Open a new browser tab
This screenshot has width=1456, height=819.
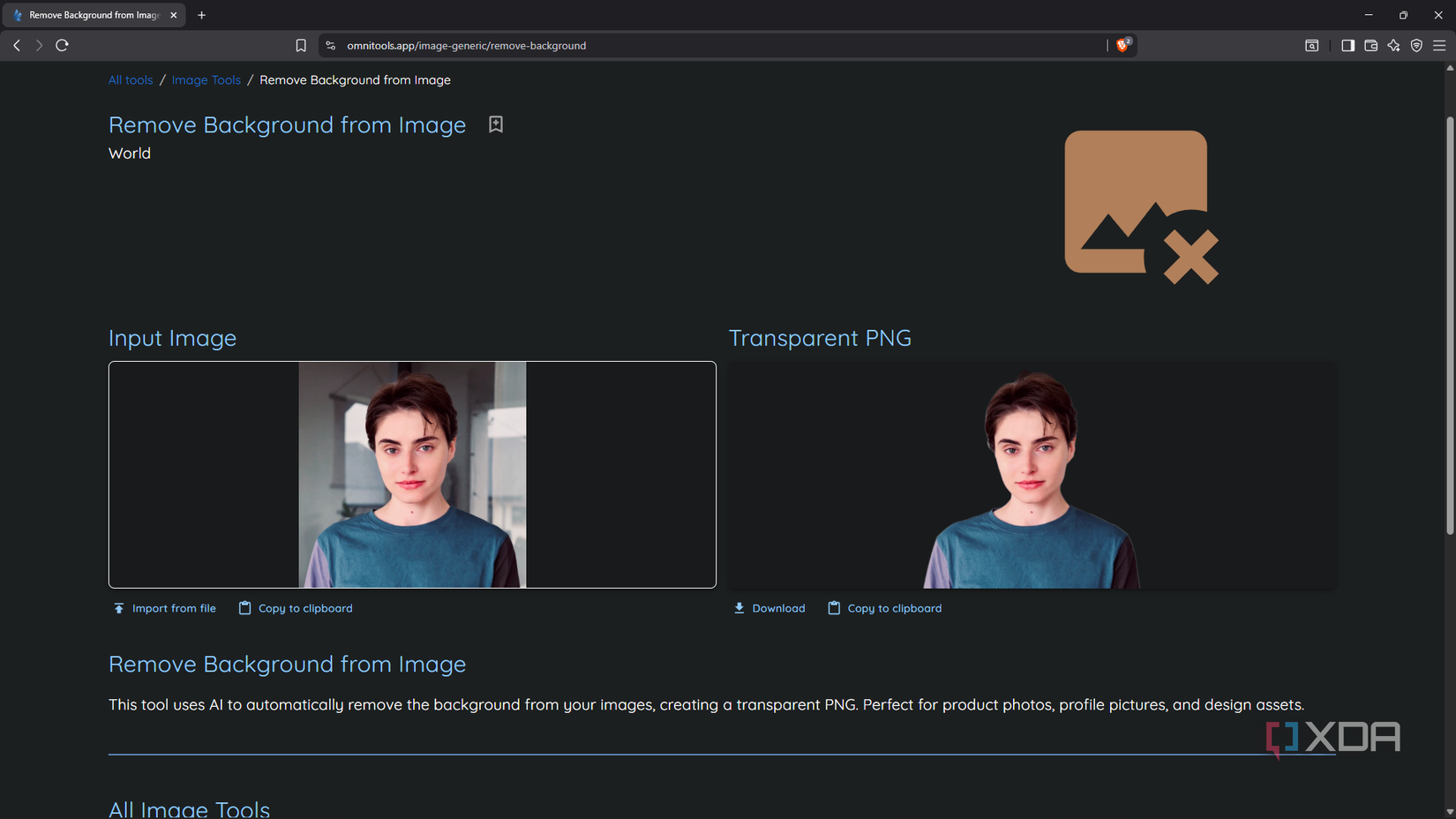[201, 15]
